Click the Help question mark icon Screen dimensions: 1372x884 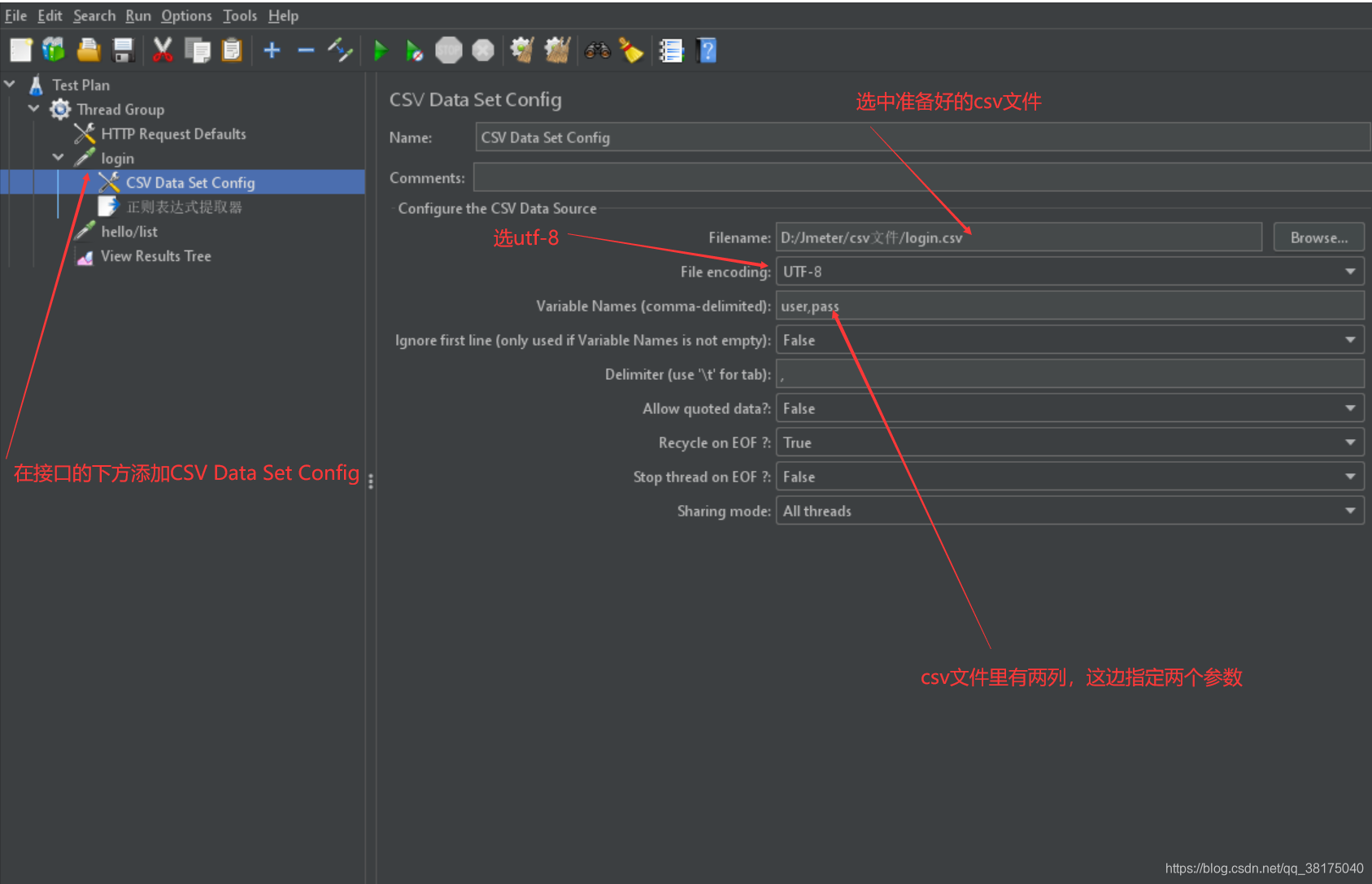point(707,50)
